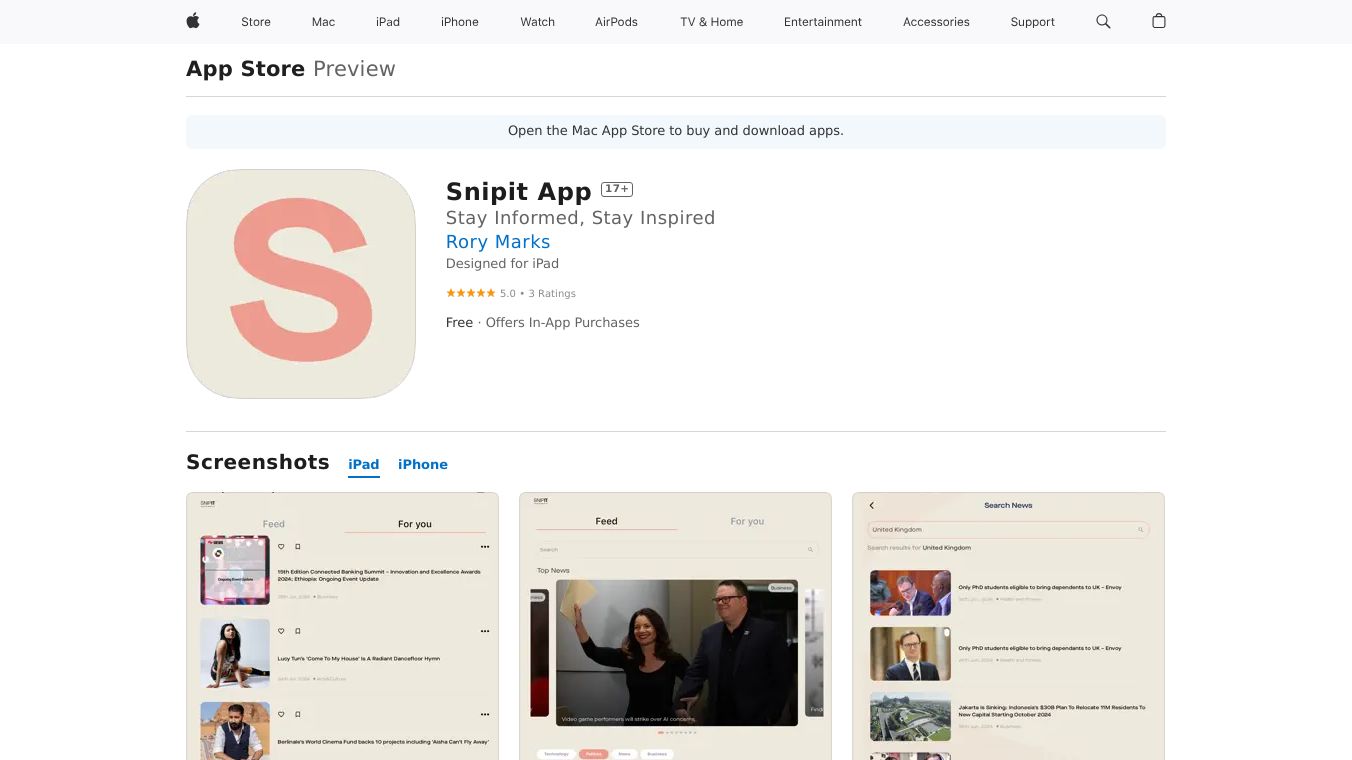Click the Snipit App title
This screenshot has height=760, width=1352.
coord(519,191)
